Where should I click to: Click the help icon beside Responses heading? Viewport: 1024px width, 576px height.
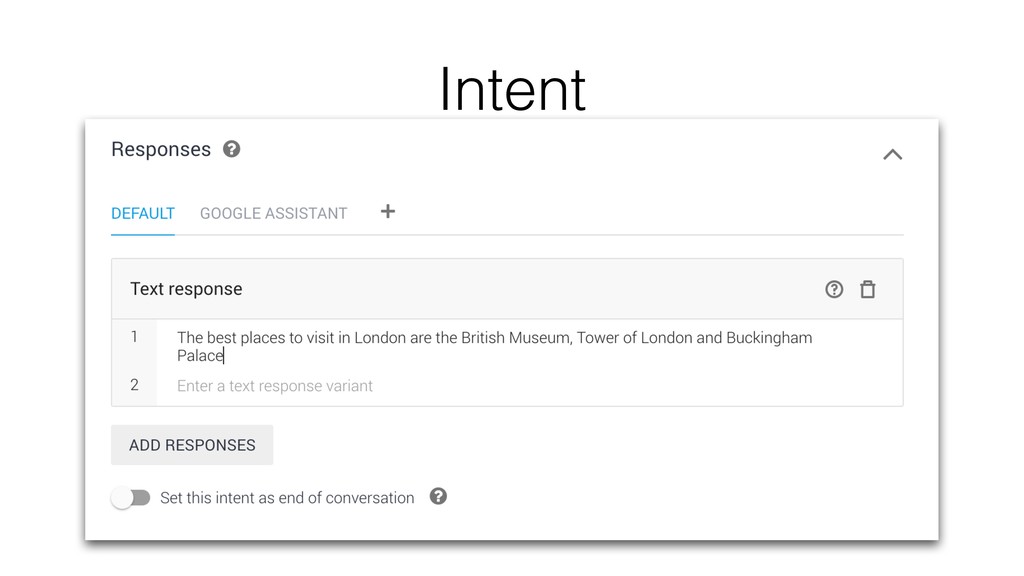[231, 150]
